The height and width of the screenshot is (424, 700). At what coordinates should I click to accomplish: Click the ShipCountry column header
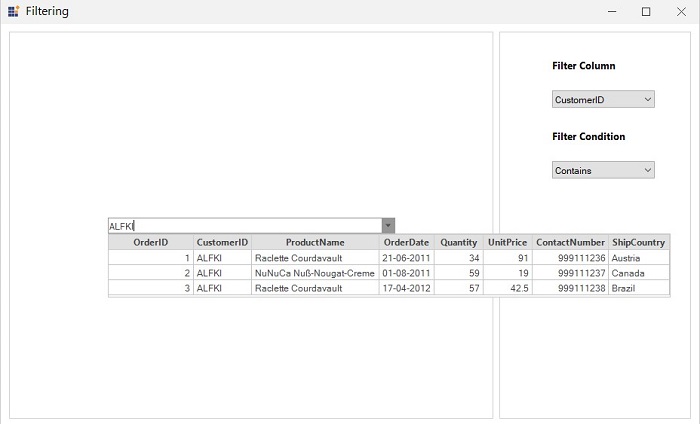[x=639, y=242]
